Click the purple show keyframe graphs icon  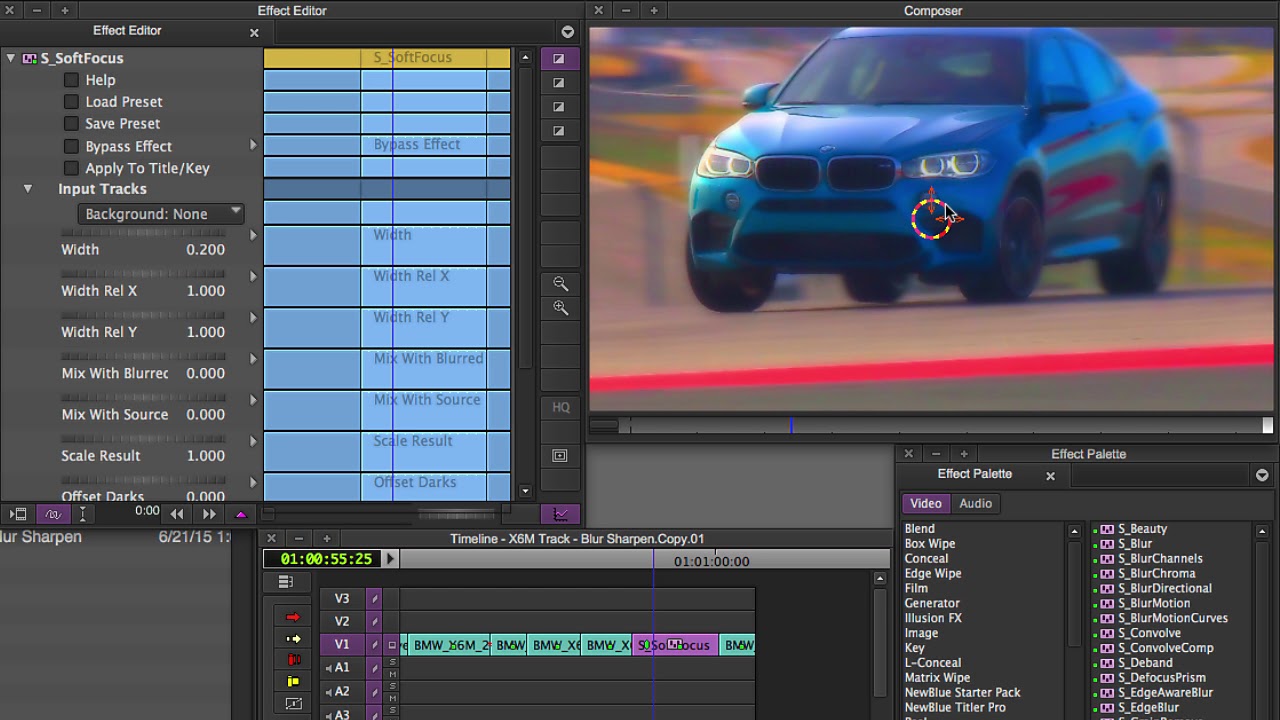(560, 514)
